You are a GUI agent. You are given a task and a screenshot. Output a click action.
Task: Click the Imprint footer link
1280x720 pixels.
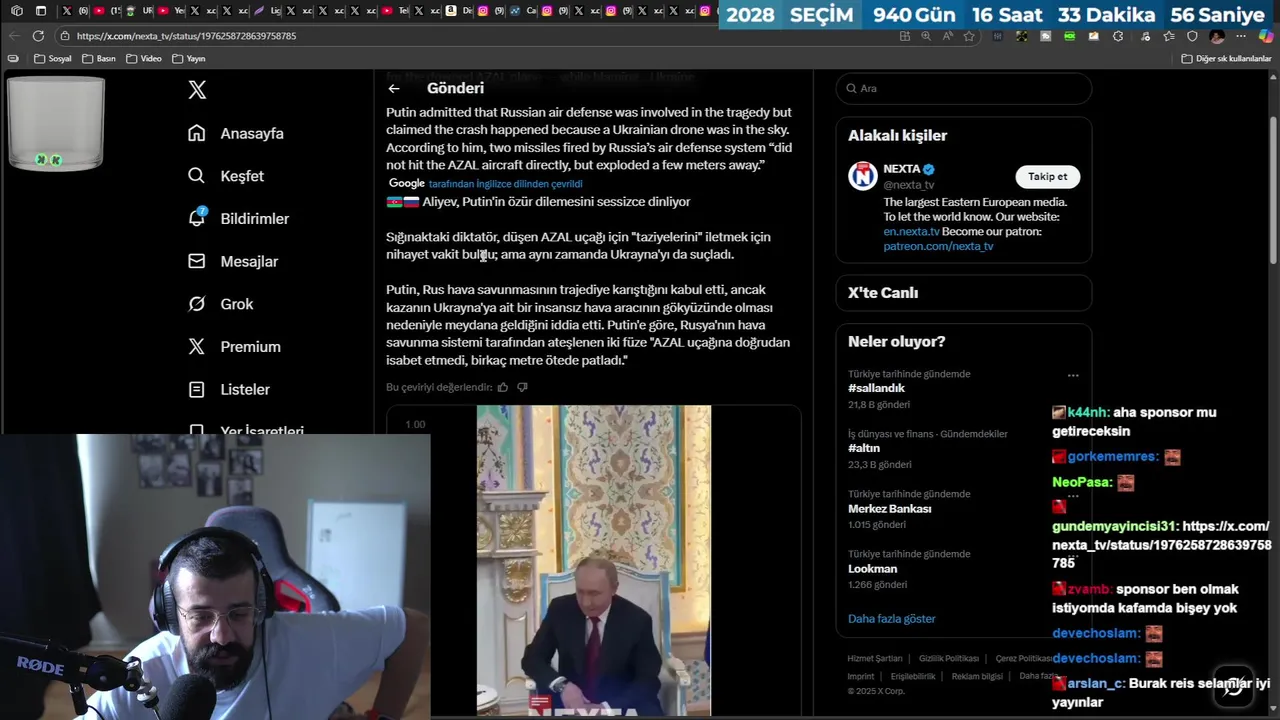click(x=861, y=676)
